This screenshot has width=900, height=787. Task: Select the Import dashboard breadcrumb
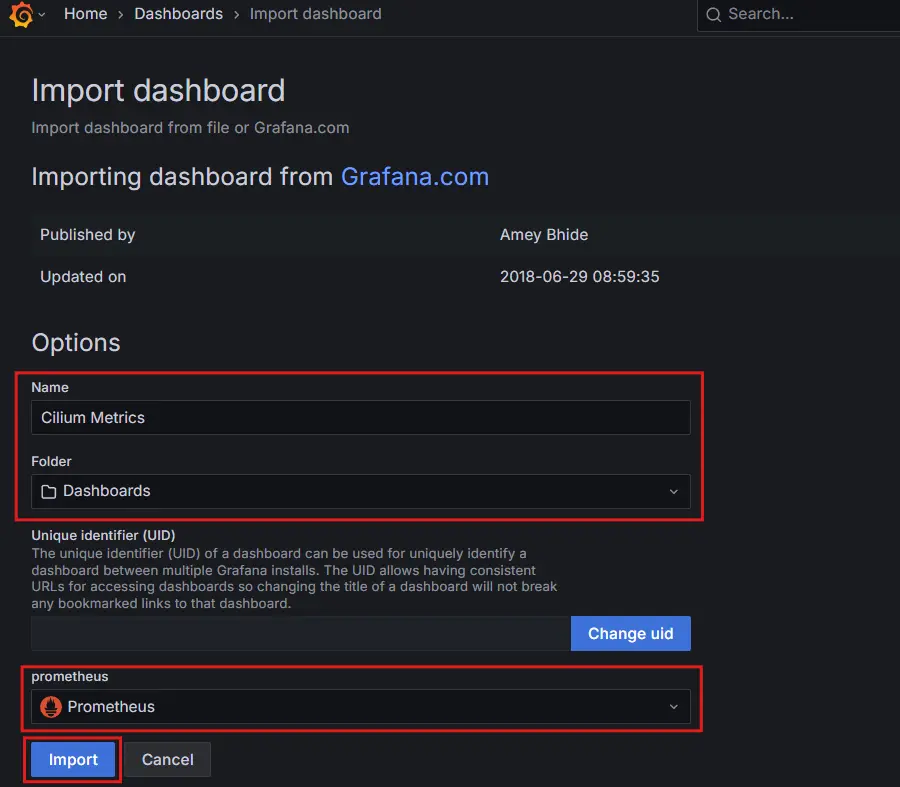click(316, 14)
